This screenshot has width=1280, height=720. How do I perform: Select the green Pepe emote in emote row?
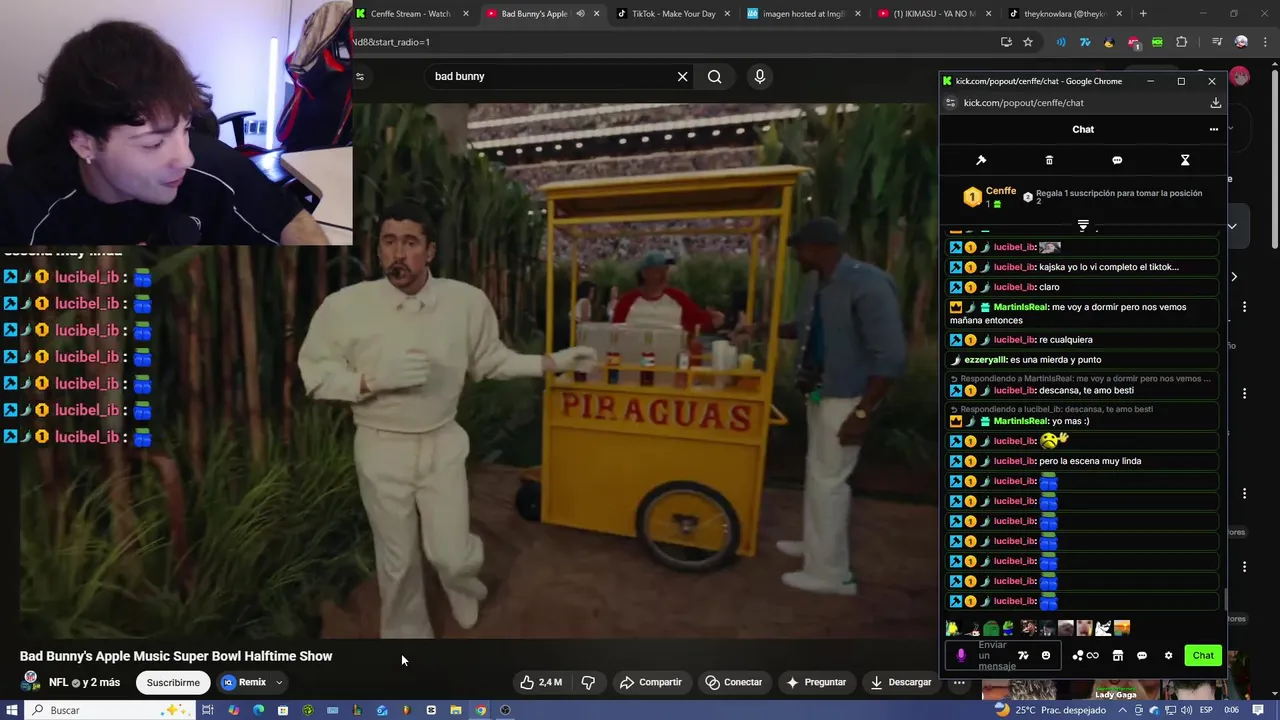tap(990, 628)
